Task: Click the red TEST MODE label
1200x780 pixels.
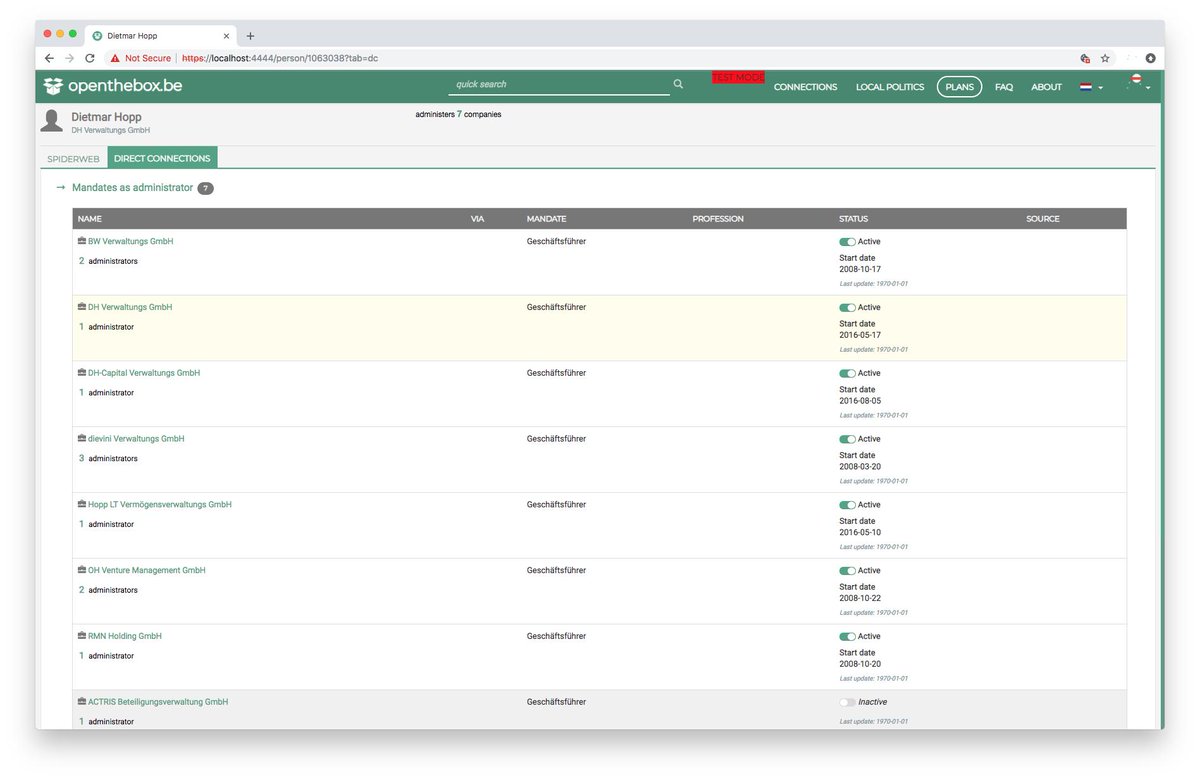Action: (738, 77)
